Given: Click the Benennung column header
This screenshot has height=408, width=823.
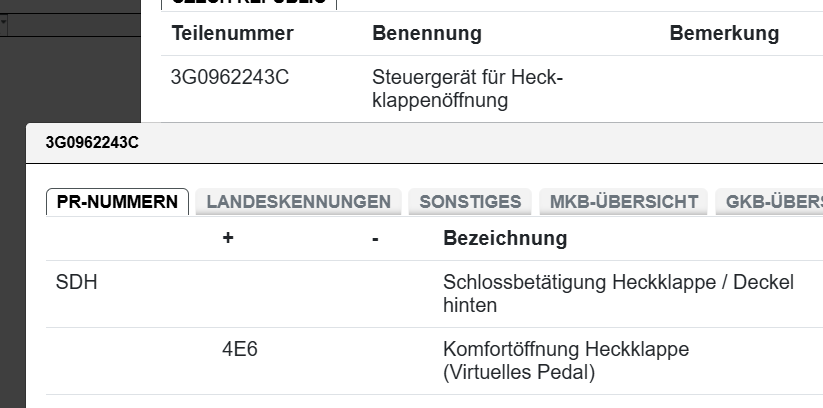Looking at the screenshot, I should click(426, 34).
